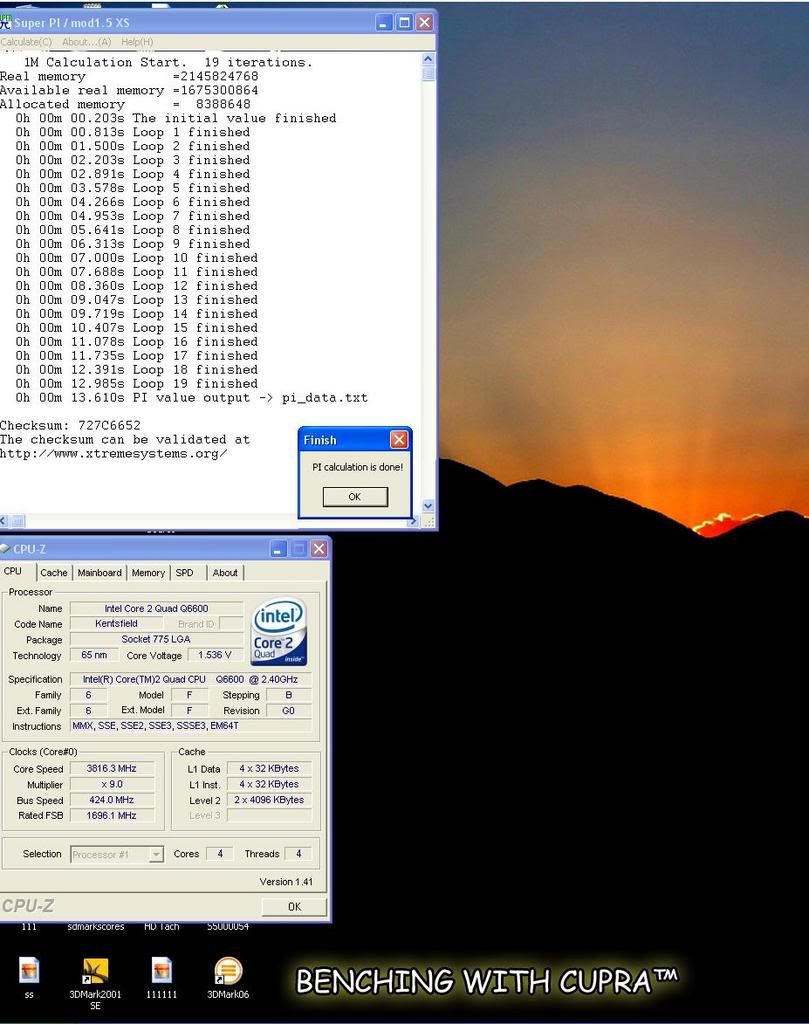Open the 3DMark2001 SE desktop shortcut
This screenshot has height=1024, width=809.
point(95,972)
